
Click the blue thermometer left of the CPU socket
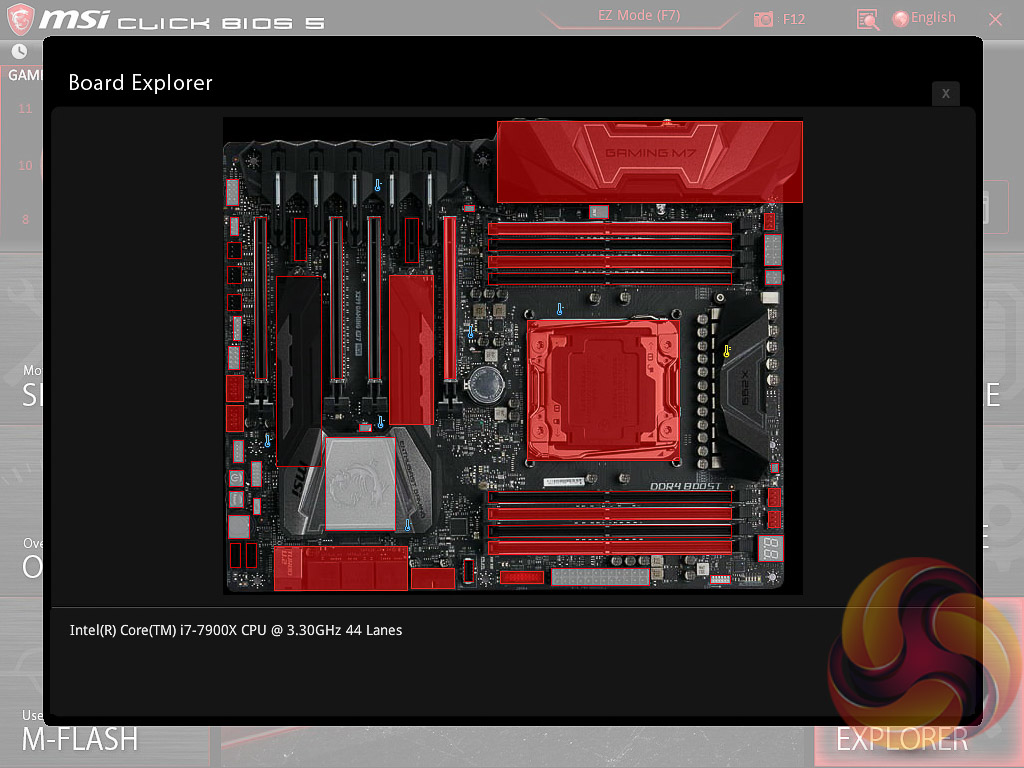click(471, 331)
